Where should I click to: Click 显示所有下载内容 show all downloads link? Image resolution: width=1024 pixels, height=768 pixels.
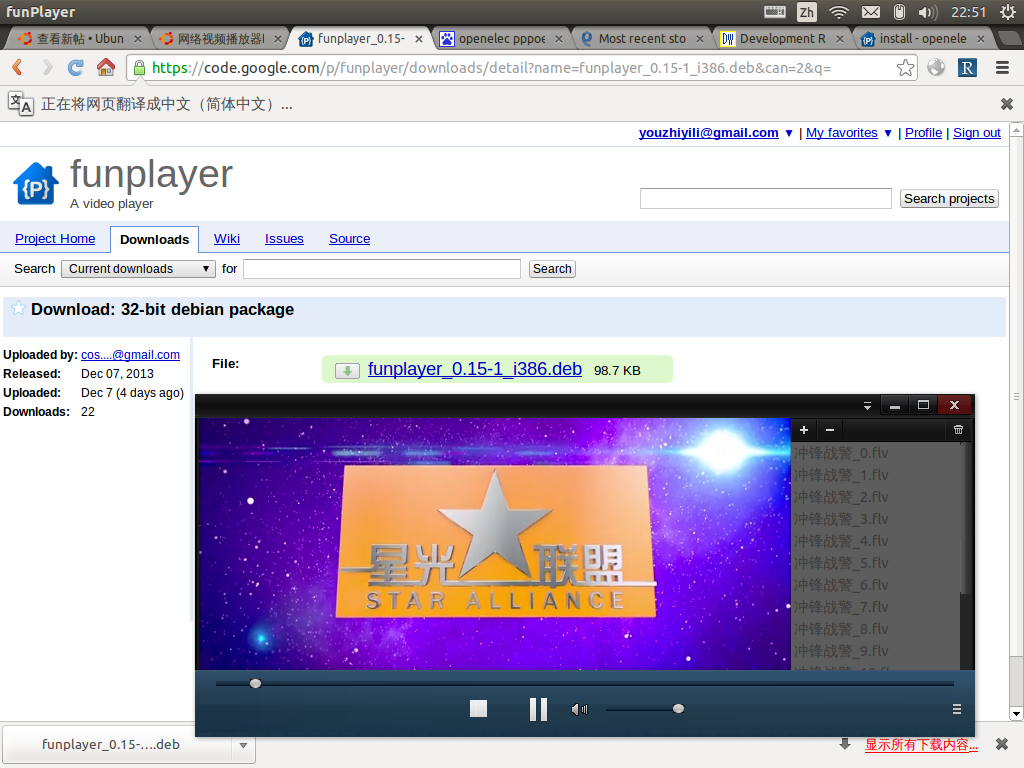[x=921, y=744]
